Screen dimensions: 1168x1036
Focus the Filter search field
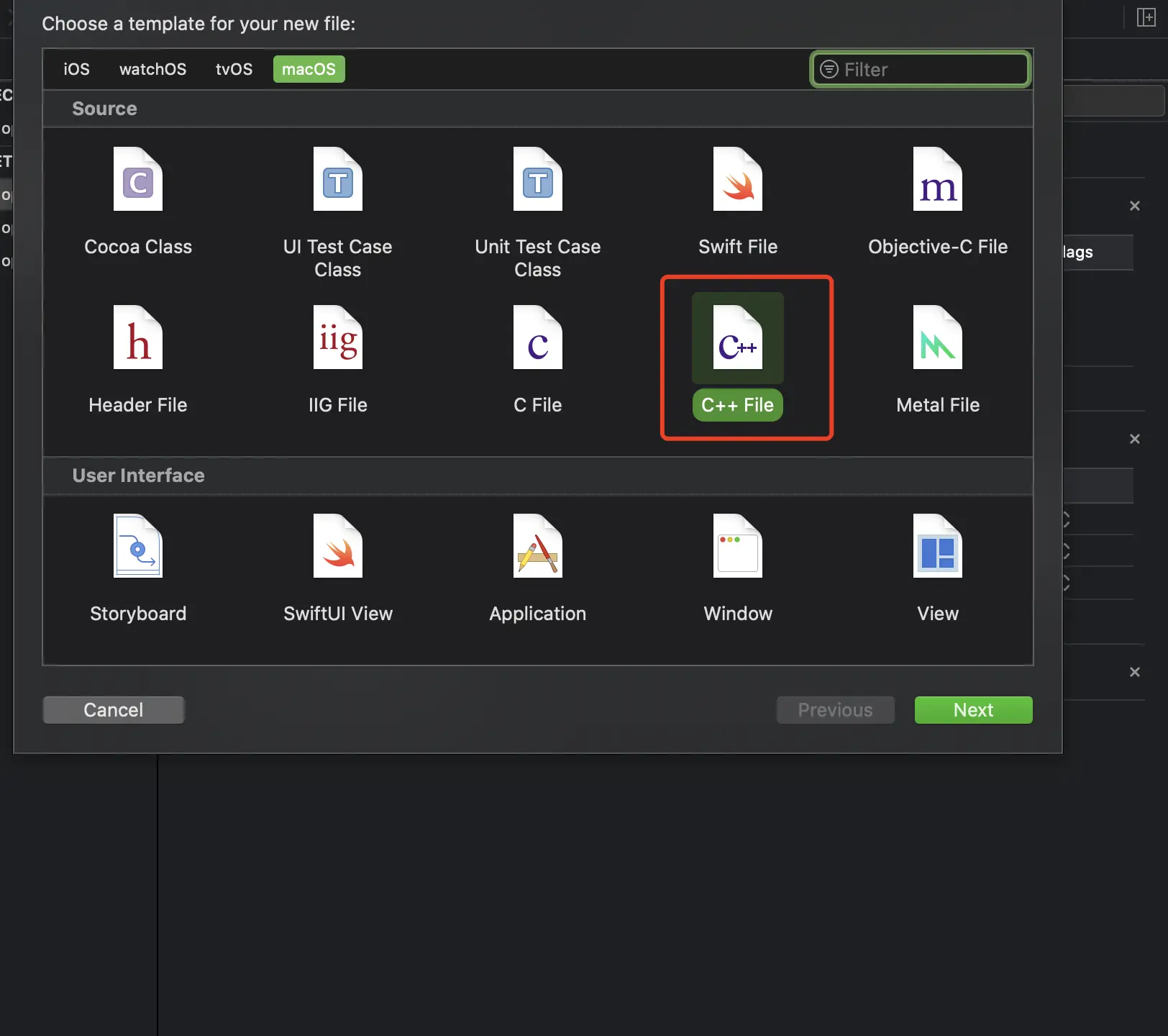coord(921,69)
